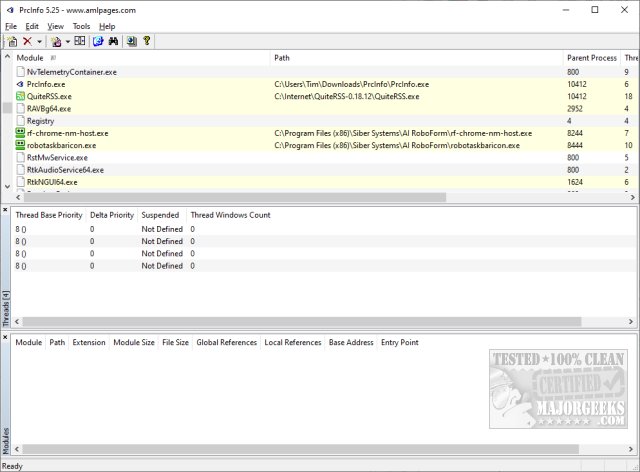Sort threads by Delta Priority column

[112, 215]
